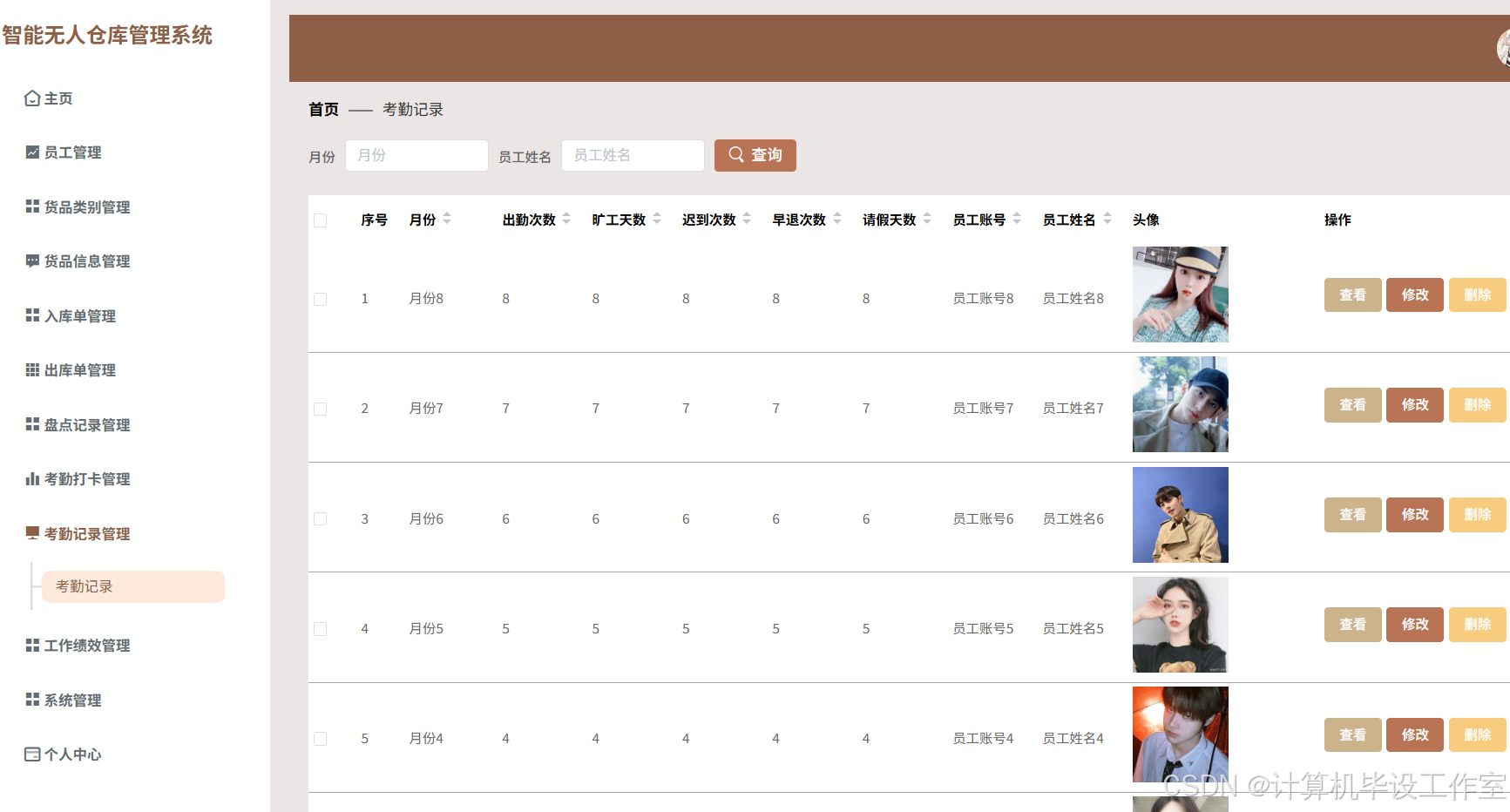This screenshot has width=1510, height=812.
Task: Sort table by 员工账号 column arrows
Action: [x=1017, y=219]
